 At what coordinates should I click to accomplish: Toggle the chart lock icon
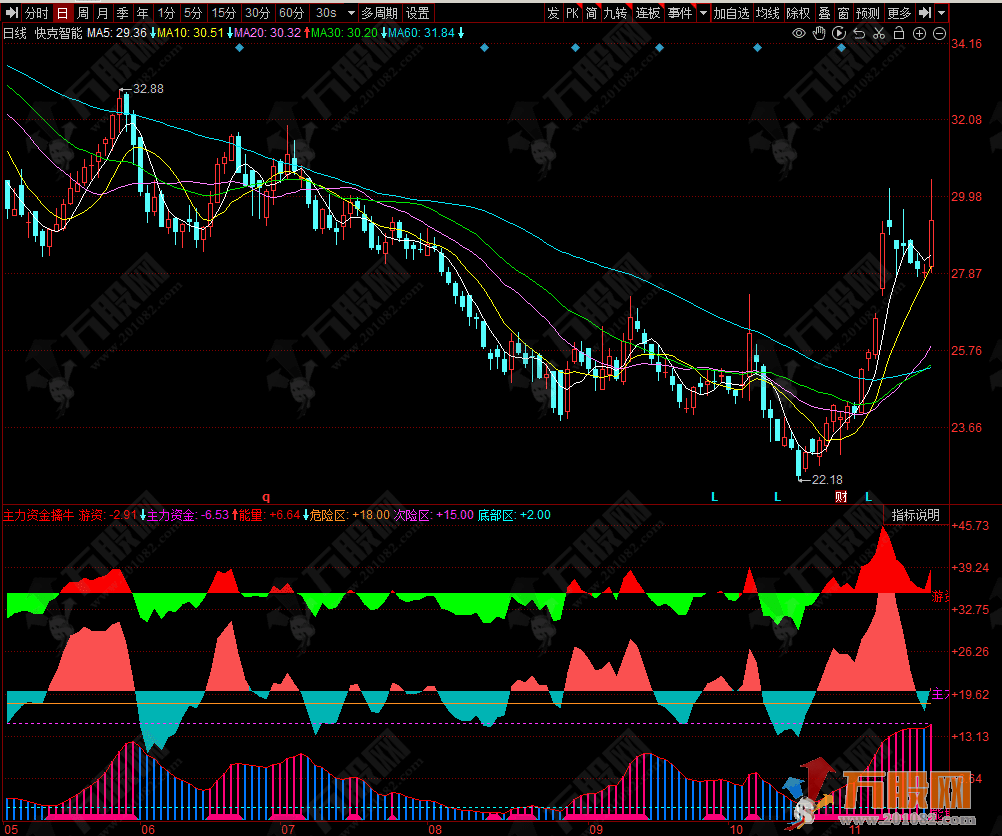tap(899, 33)
